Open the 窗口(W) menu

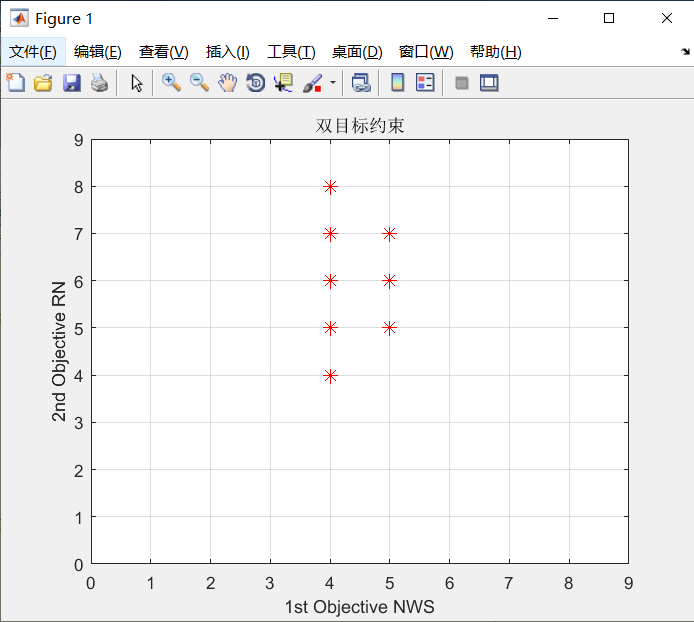tap(426, 52)
